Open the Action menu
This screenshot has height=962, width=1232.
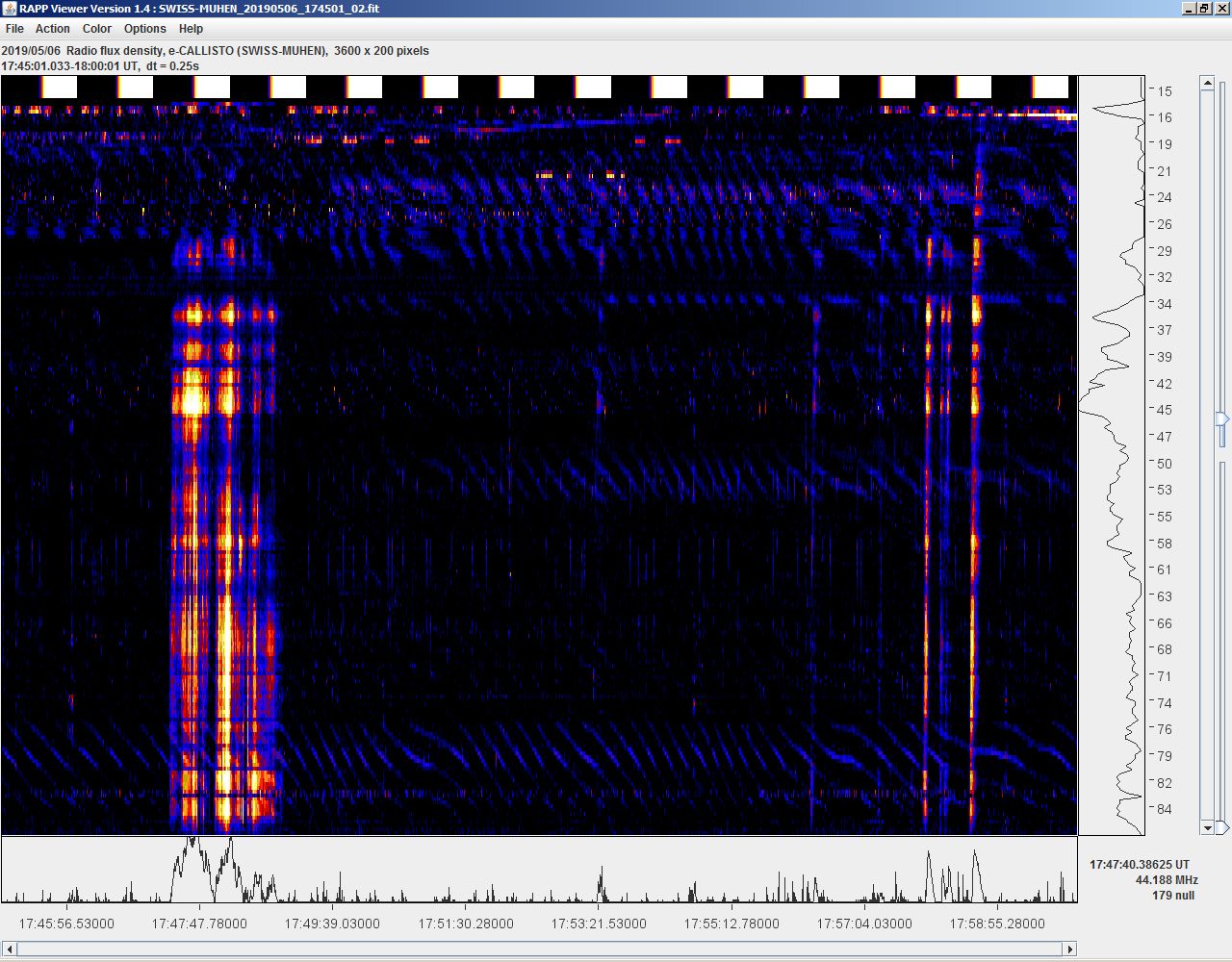click(53, 29)
